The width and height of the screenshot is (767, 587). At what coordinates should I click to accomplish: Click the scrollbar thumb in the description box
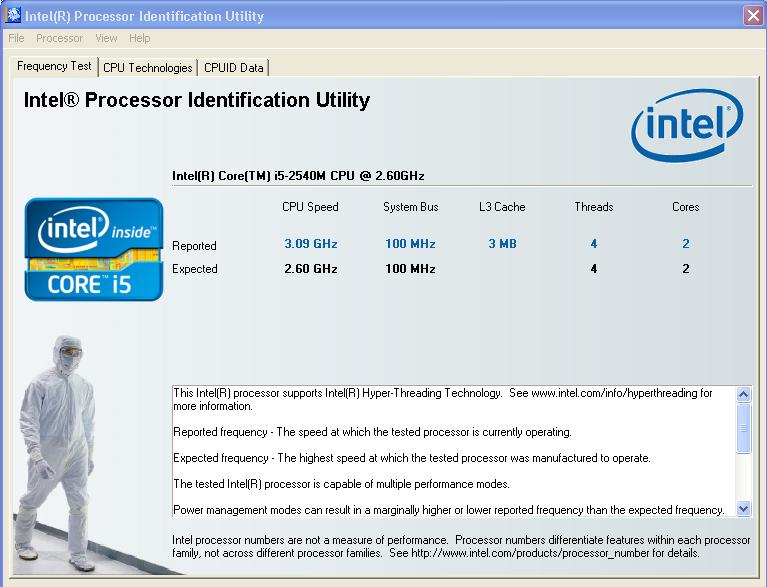click(x=743, y=435)
